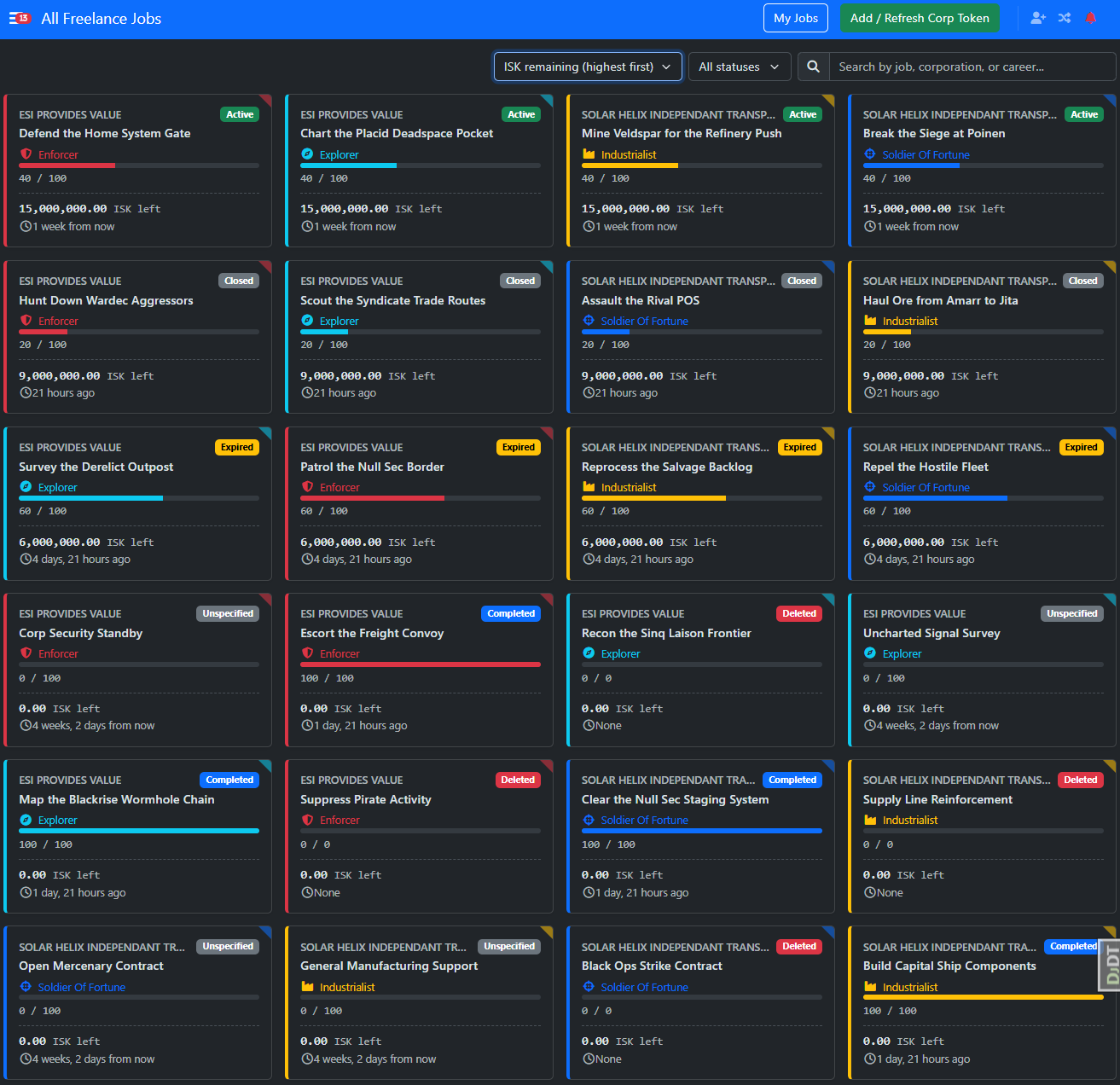Screen dimensions: 1120x1085
Task: Open the Black Ops Strike Contract job
Action: click(x=652, y=966)
